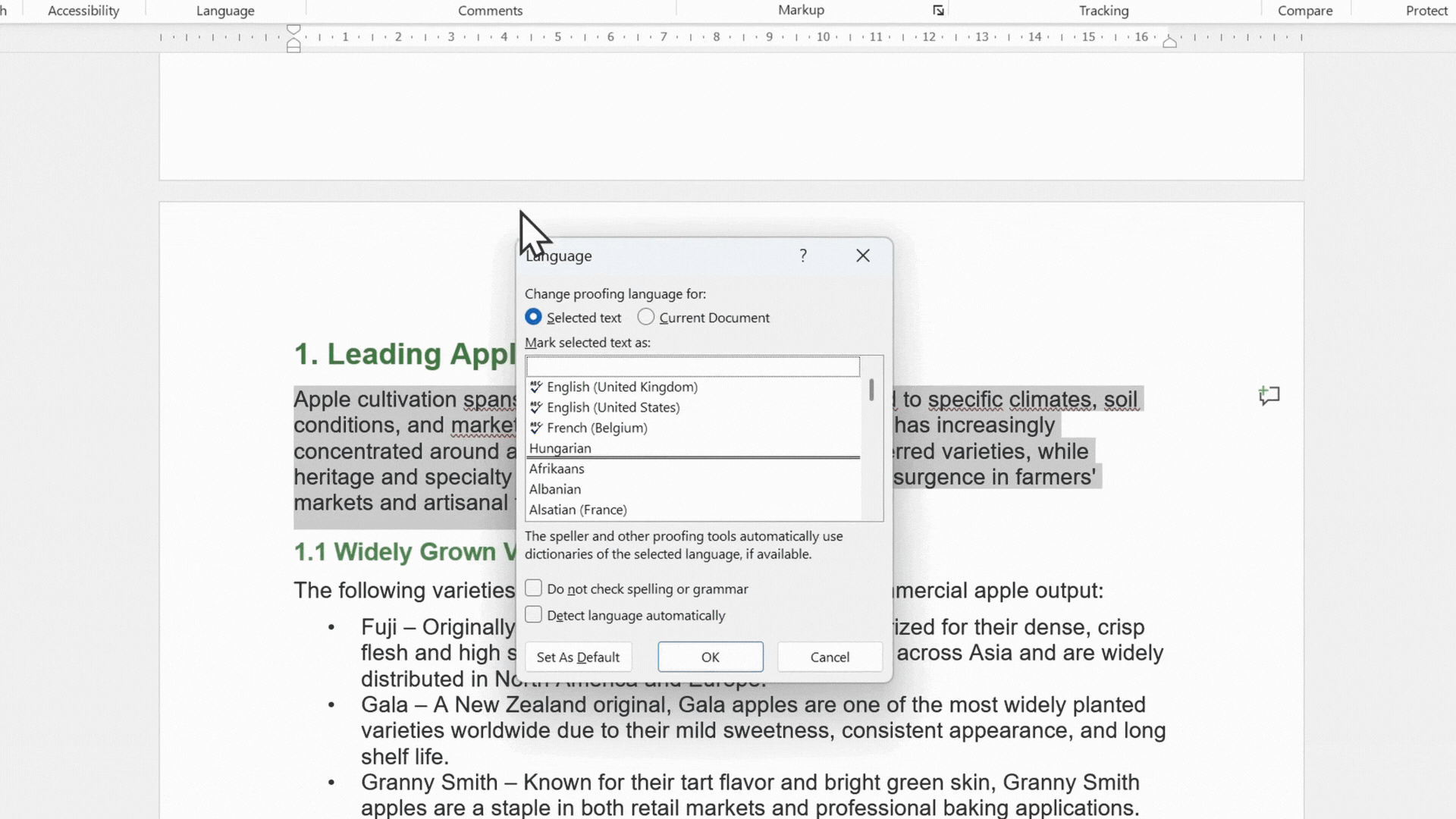The width and height of the screenshot is (1456, 819).
Task: Open the Markup group dialog launcher
Action: click(x=938, y=11)
